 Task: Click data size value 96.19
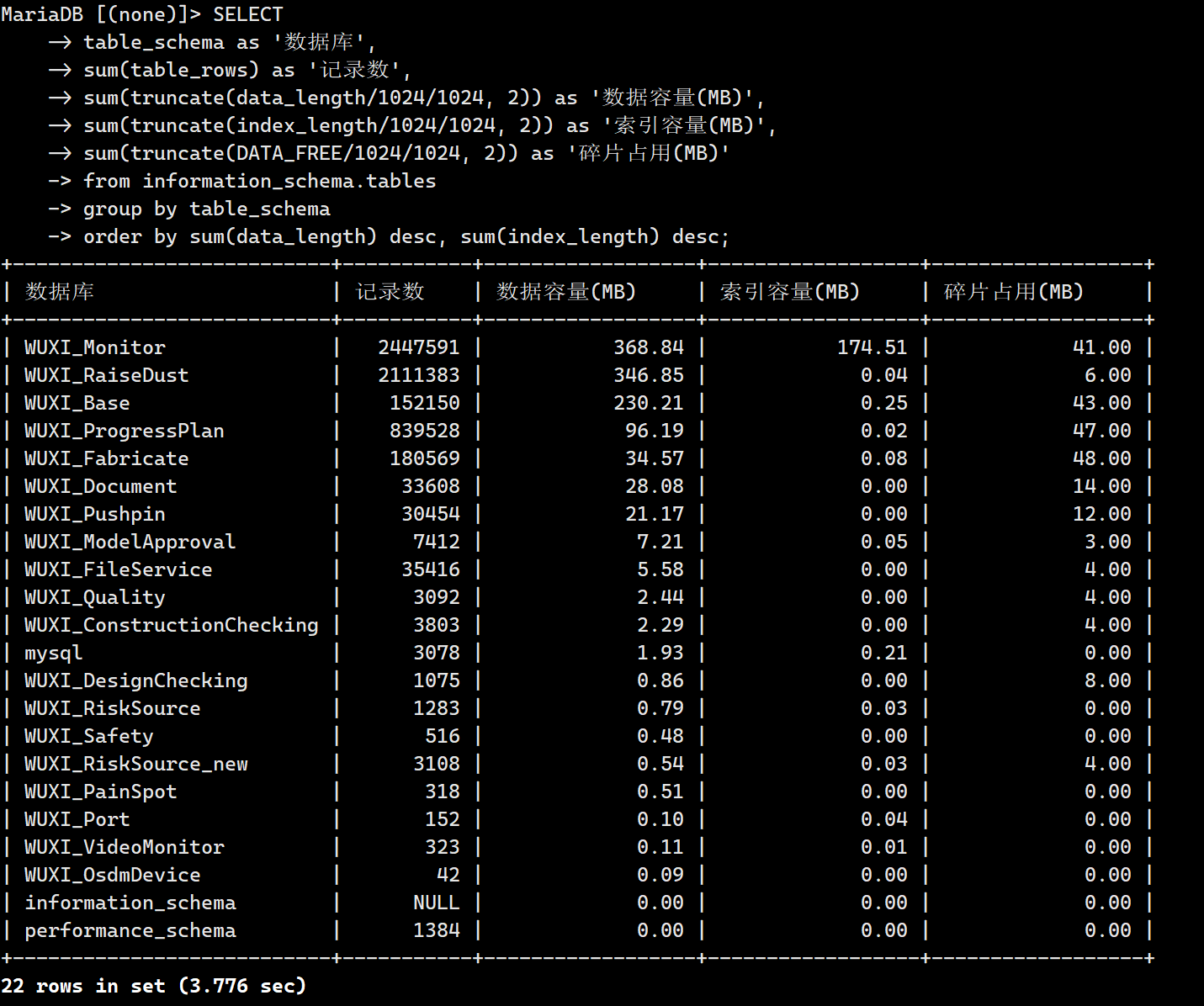coord(655,431)
